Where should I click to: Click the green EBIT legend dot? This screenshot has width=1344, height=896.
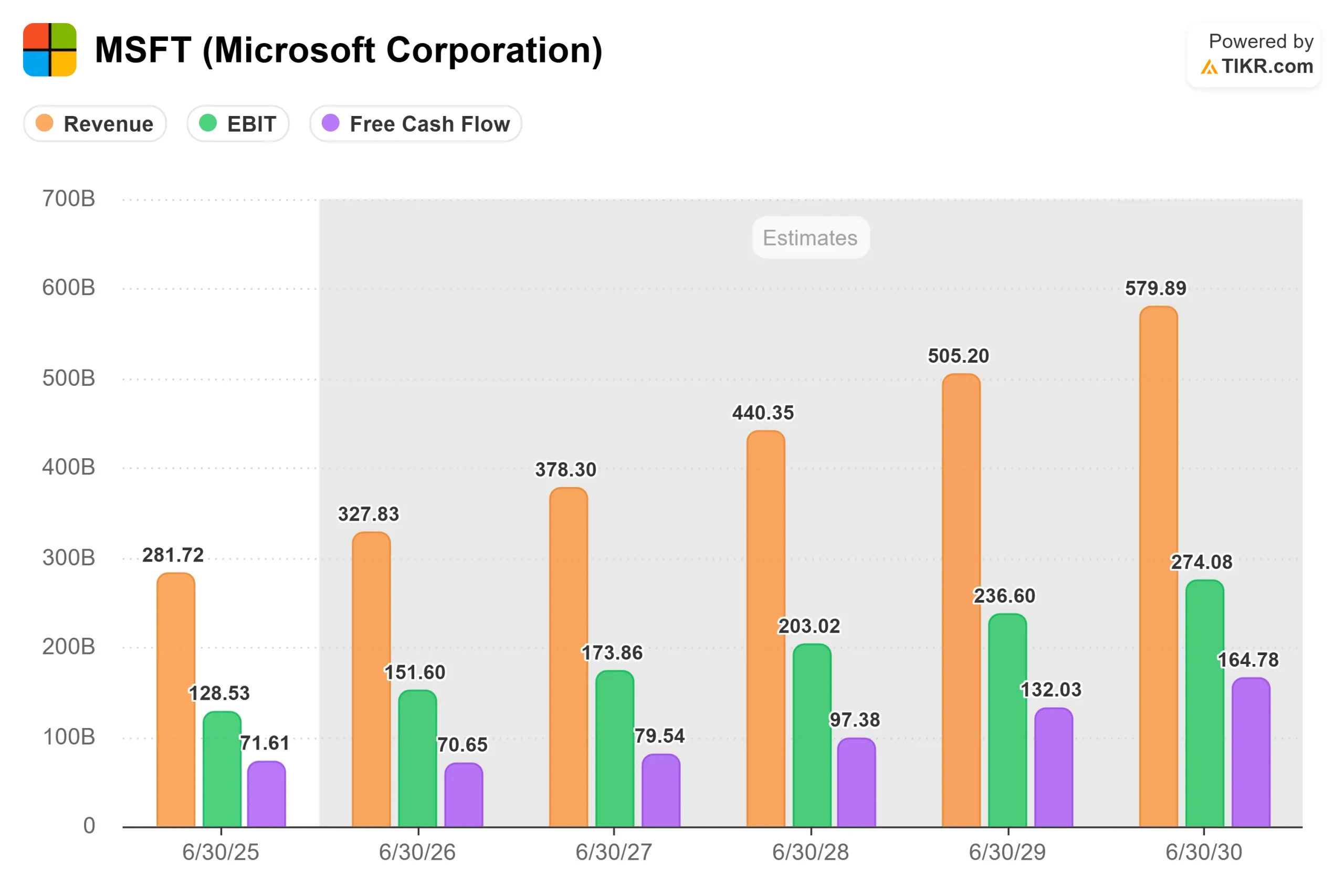pos(208,123)
